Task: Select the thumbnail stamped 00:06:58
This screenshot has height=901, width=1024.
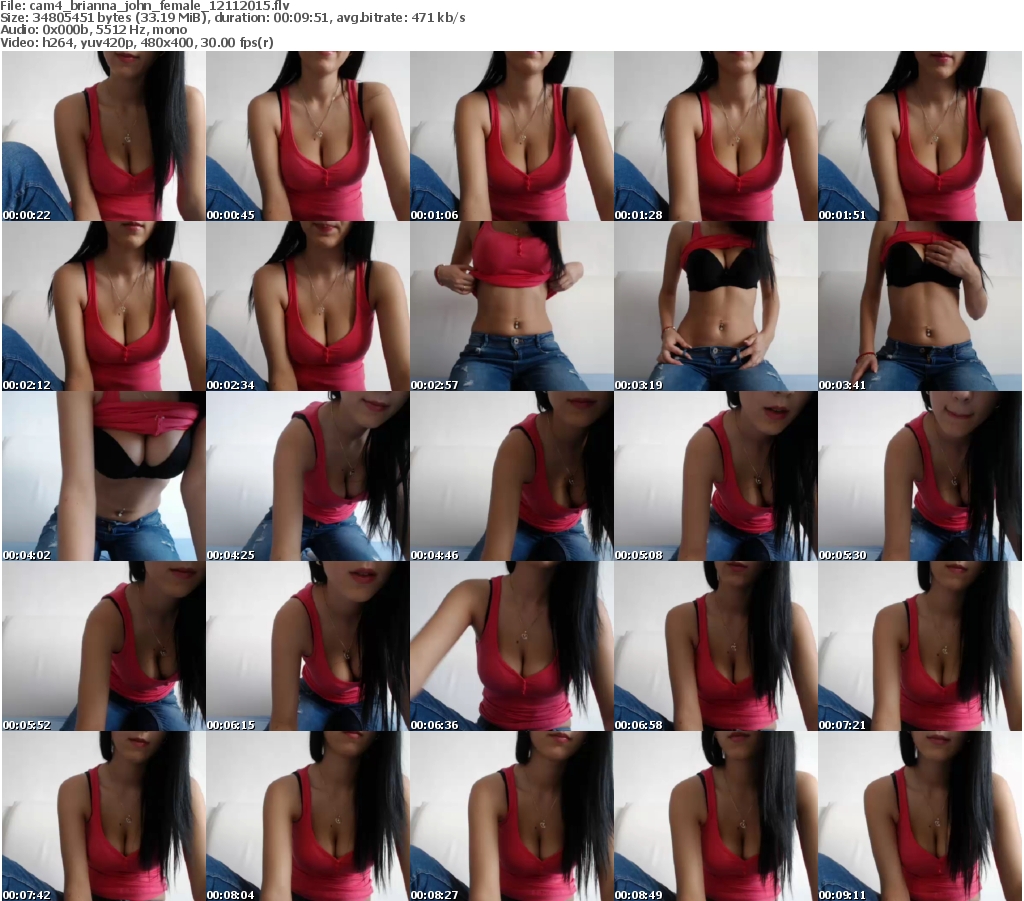Action: pos(715,646)
